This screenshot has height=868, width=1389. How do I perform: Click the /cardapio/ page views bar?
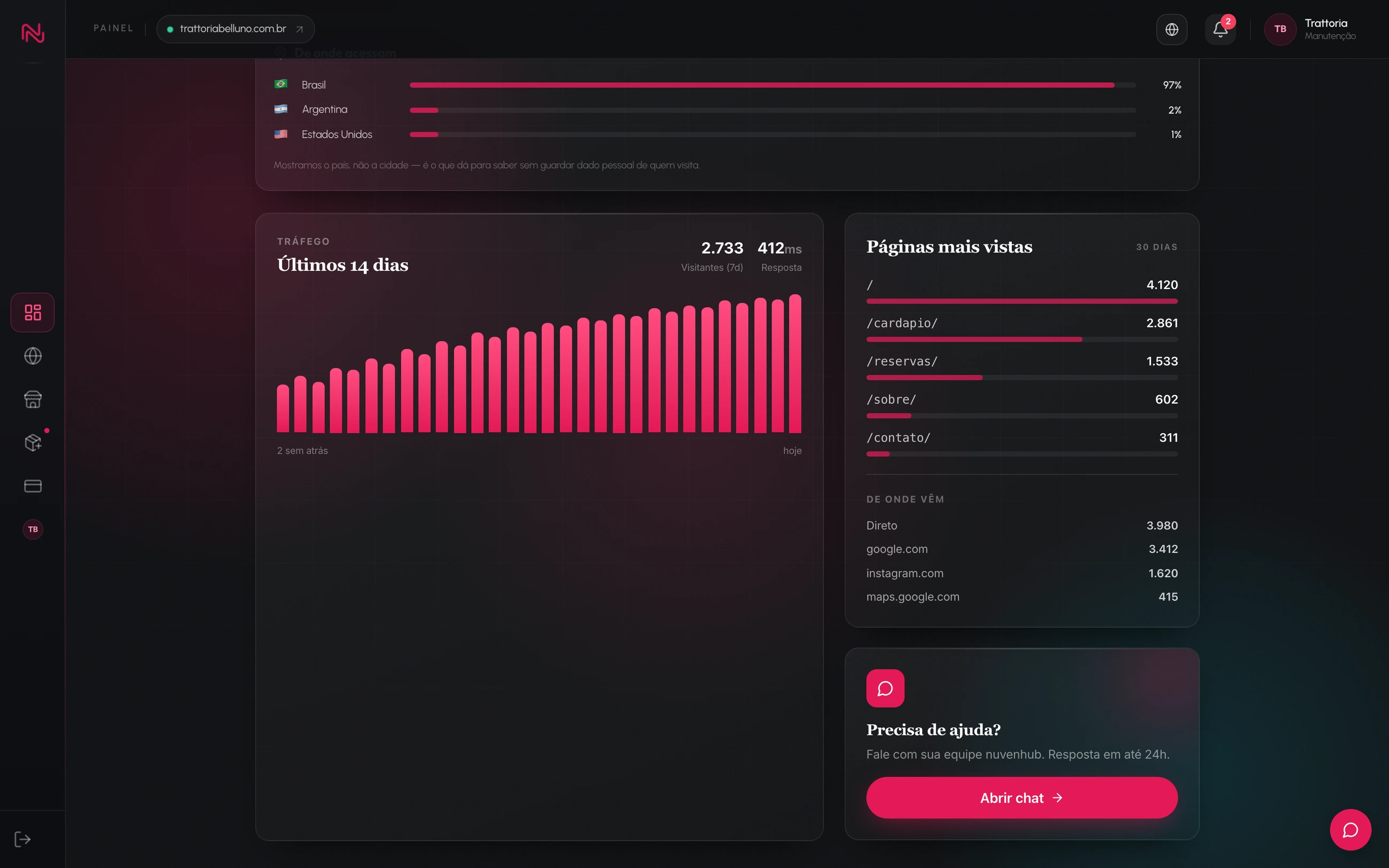tap(1021, 339)
